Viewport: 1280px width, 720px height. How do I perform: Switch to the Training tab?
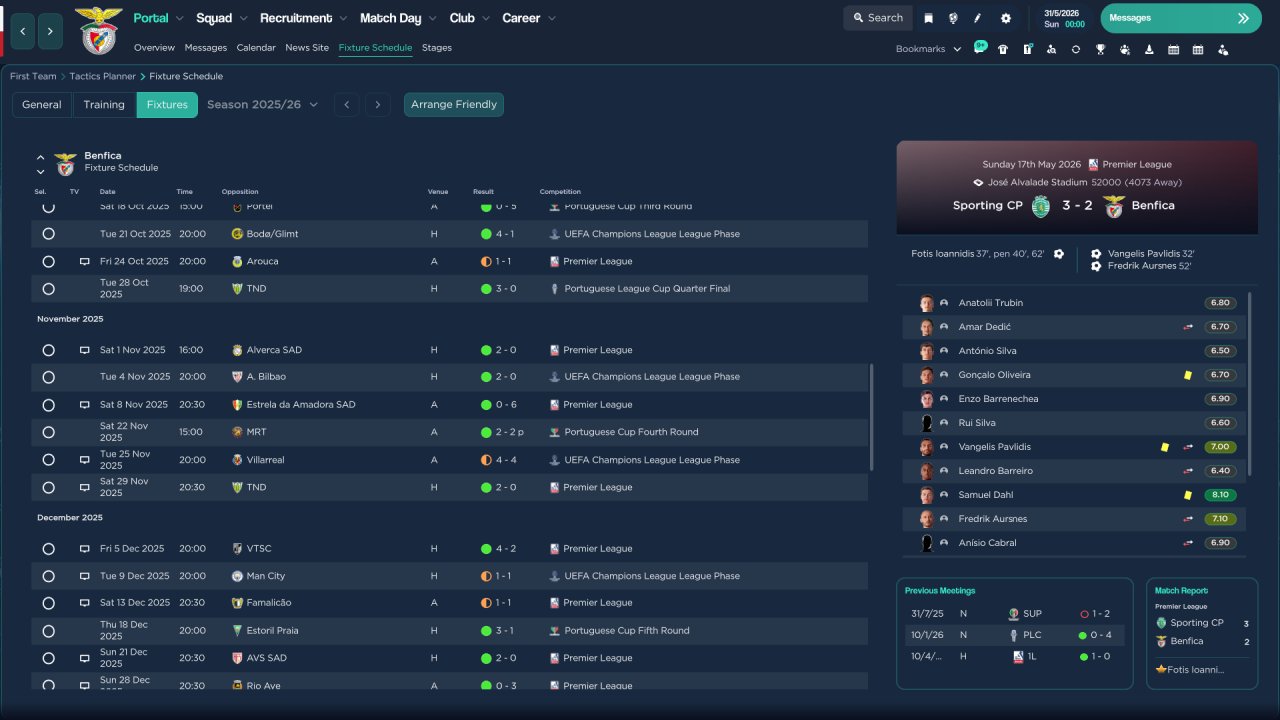point(104,105)
